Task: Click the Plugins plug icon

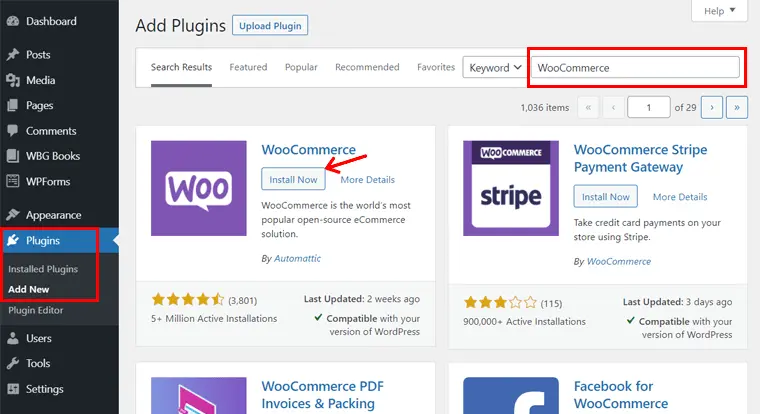Action: coord(13,240)
